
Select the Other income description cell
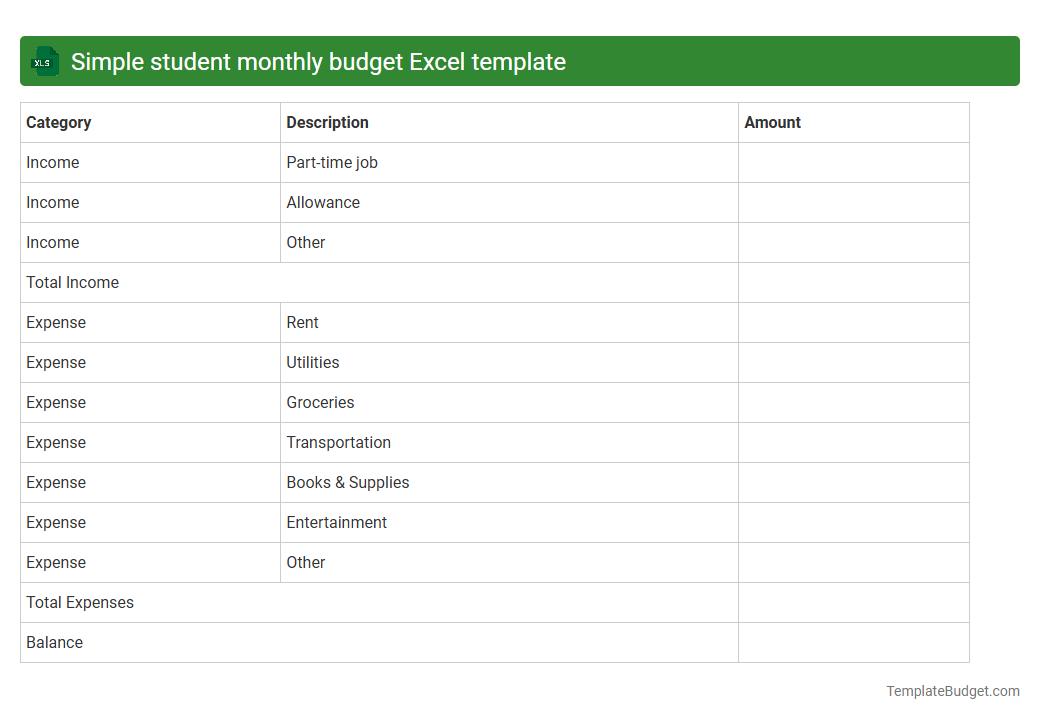pyautogui.click(x=306, y=242)
